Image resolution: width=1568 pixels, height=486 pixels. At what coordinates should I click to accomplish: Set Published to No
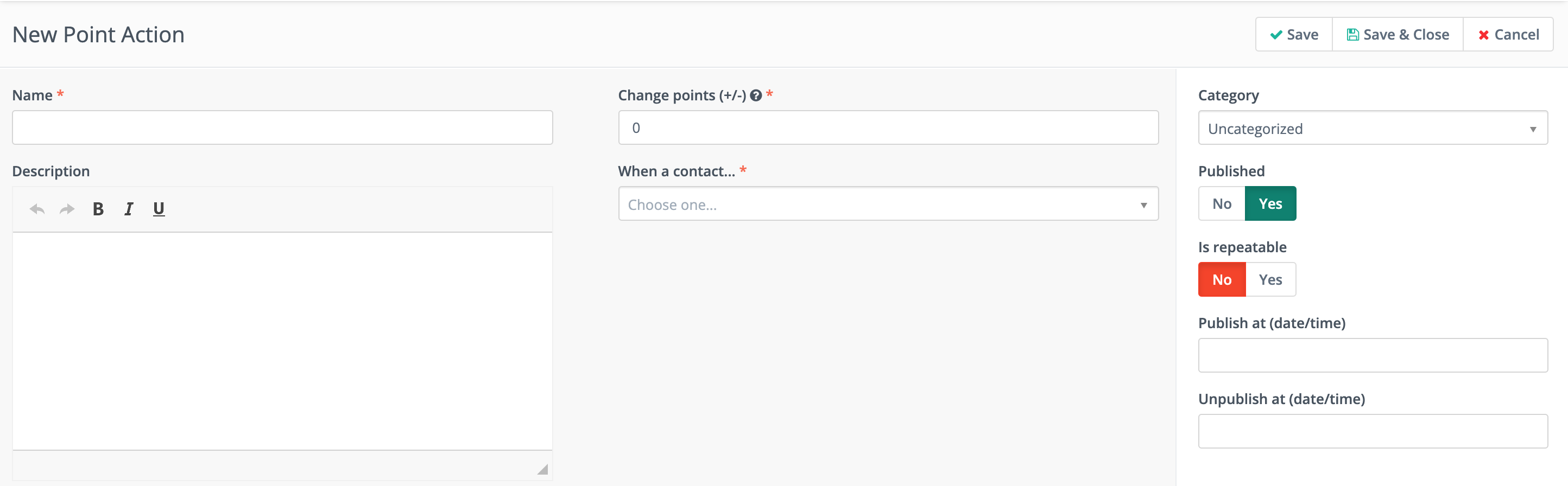(1221, 203)
